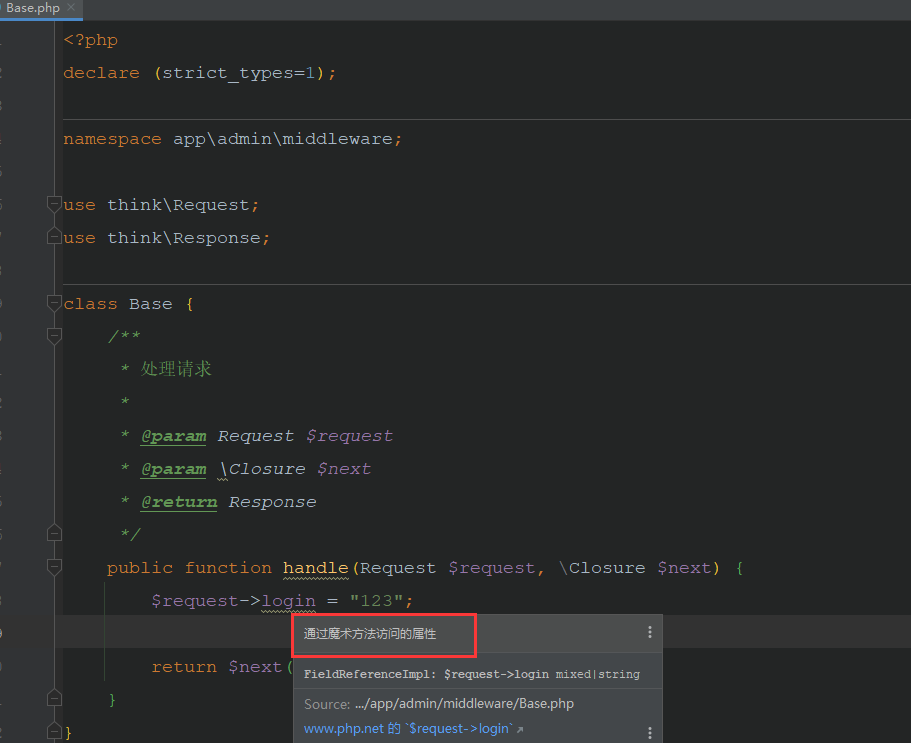Click the external link arrow after $request->login
Viewport: 911px width, 743px height.
[520, 729]
